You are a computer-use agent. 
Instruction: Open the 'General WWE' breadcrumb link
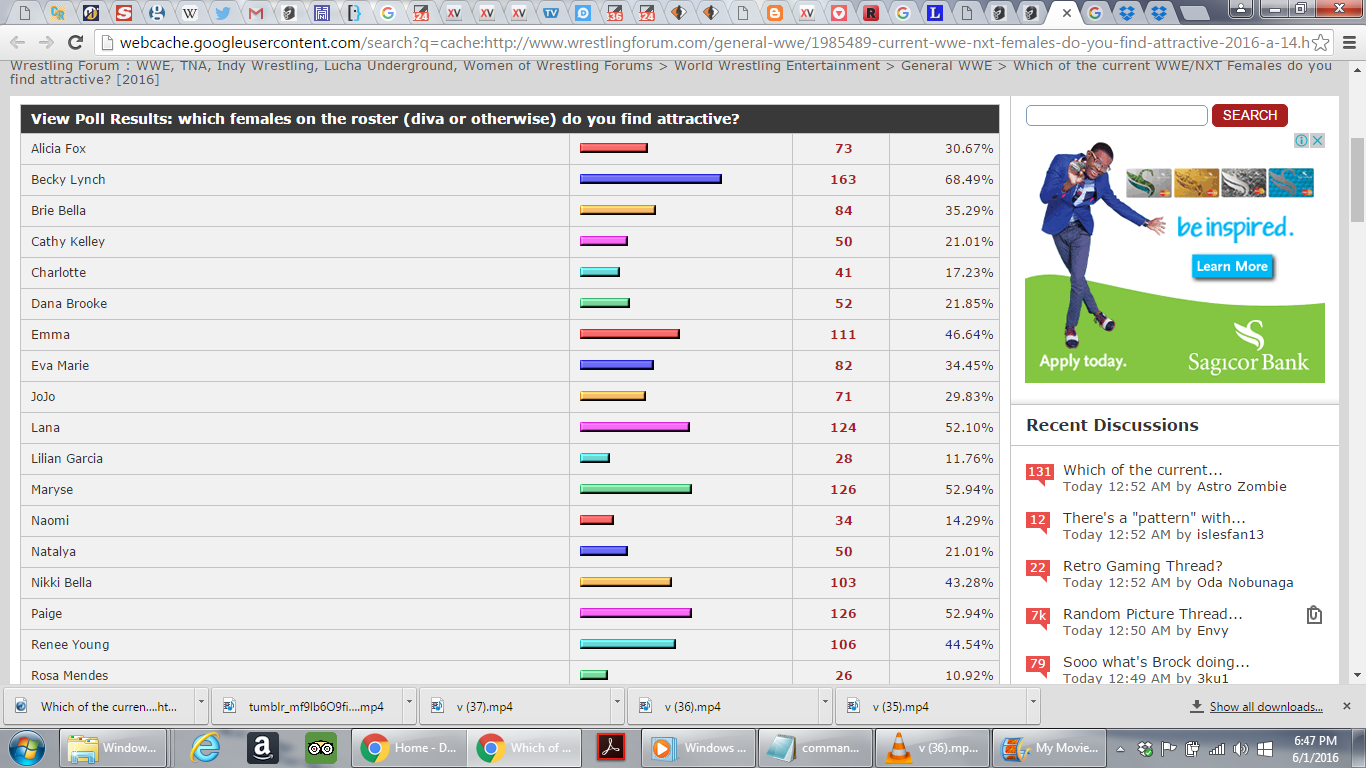click(x=947, y=65)
